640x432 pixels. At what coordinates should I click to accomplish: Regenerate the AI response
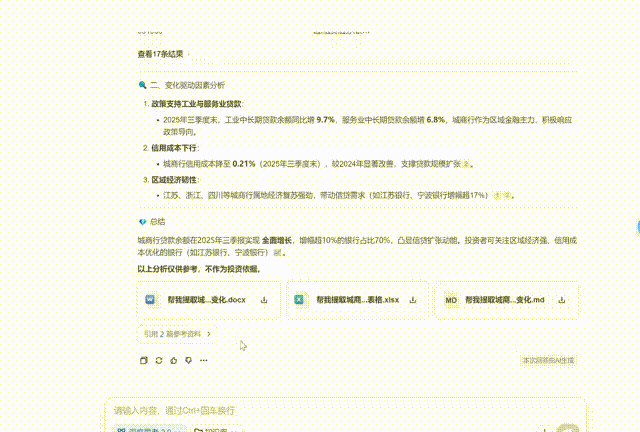tap(159, 360)
